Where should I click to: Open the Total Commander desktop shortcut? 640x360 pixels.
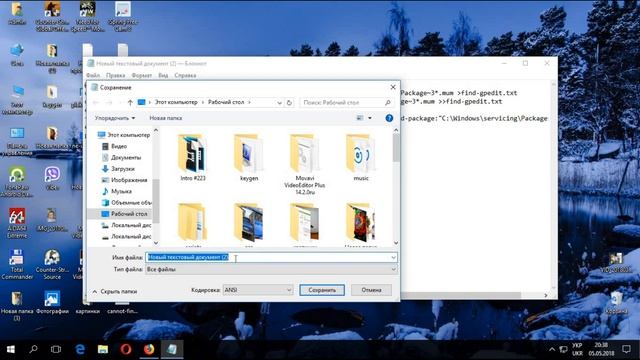point(17,264)
